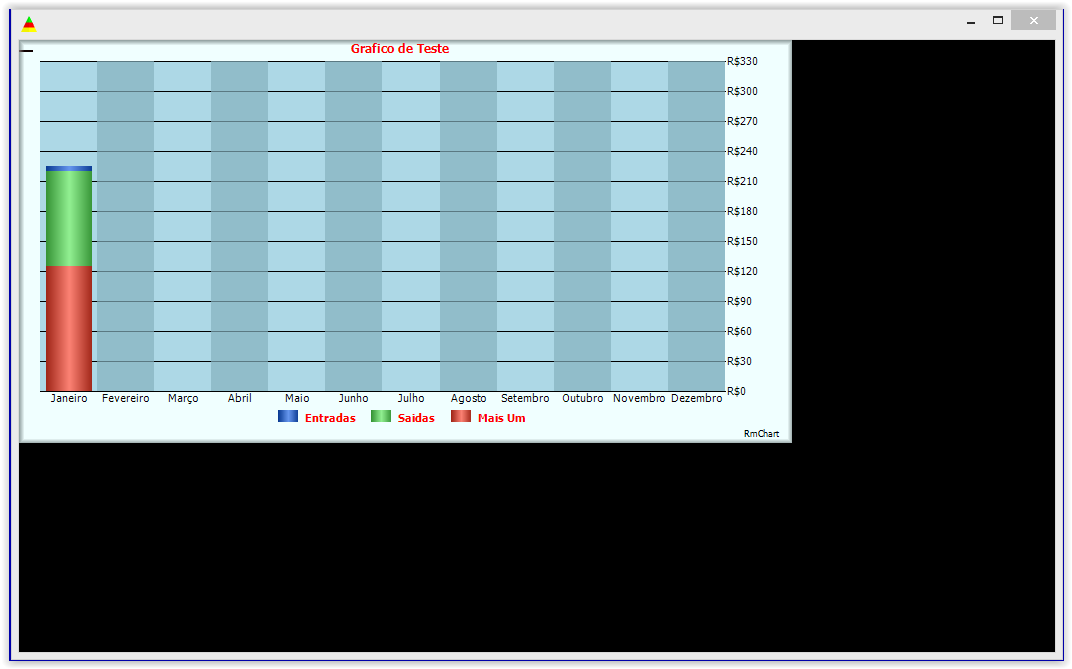
Task: Click the green Saidas legend swatch
Action: pyautogui.click(x=381, y=416)
